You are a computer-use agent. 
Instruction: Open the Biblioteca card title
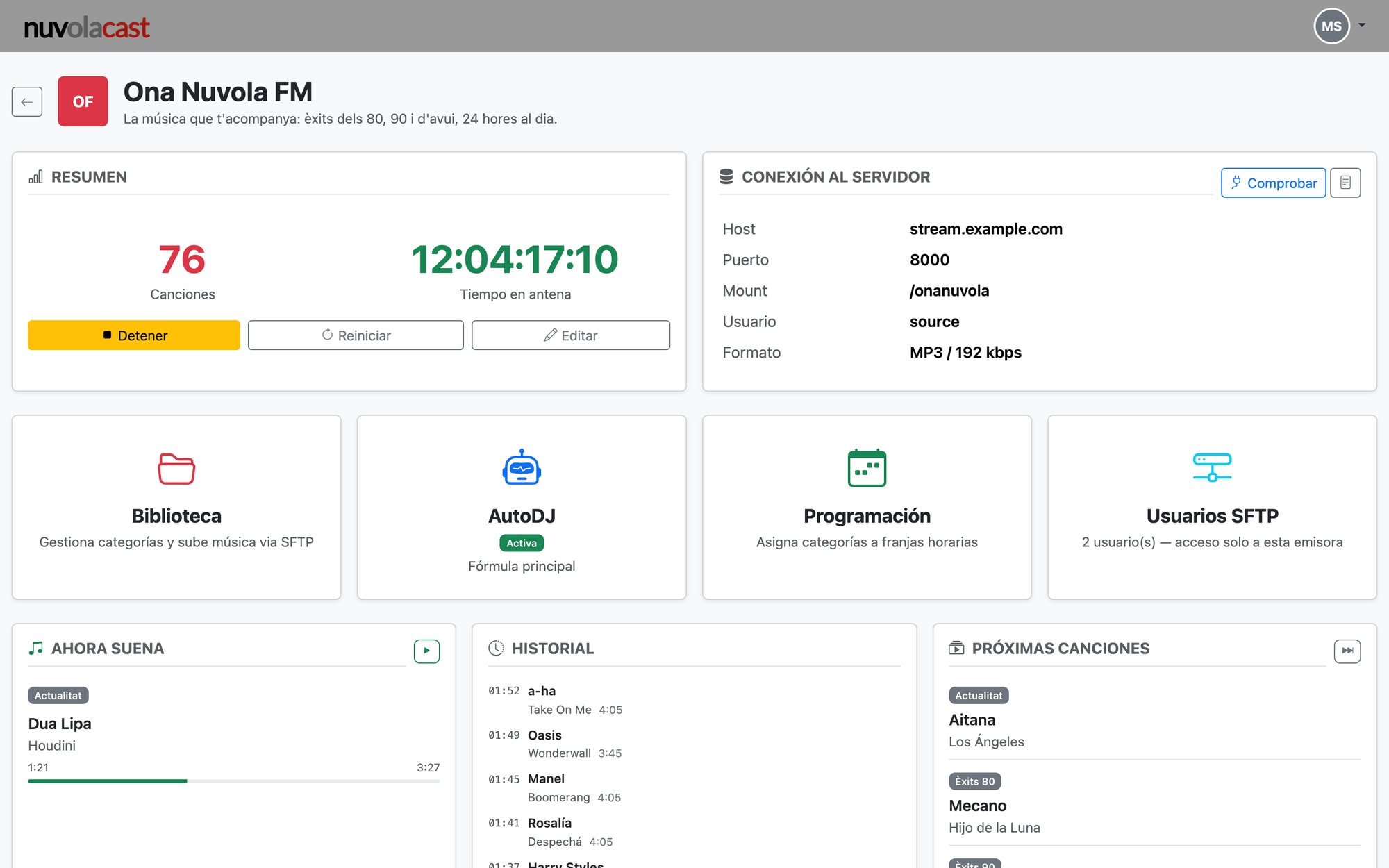pos(176,516)
